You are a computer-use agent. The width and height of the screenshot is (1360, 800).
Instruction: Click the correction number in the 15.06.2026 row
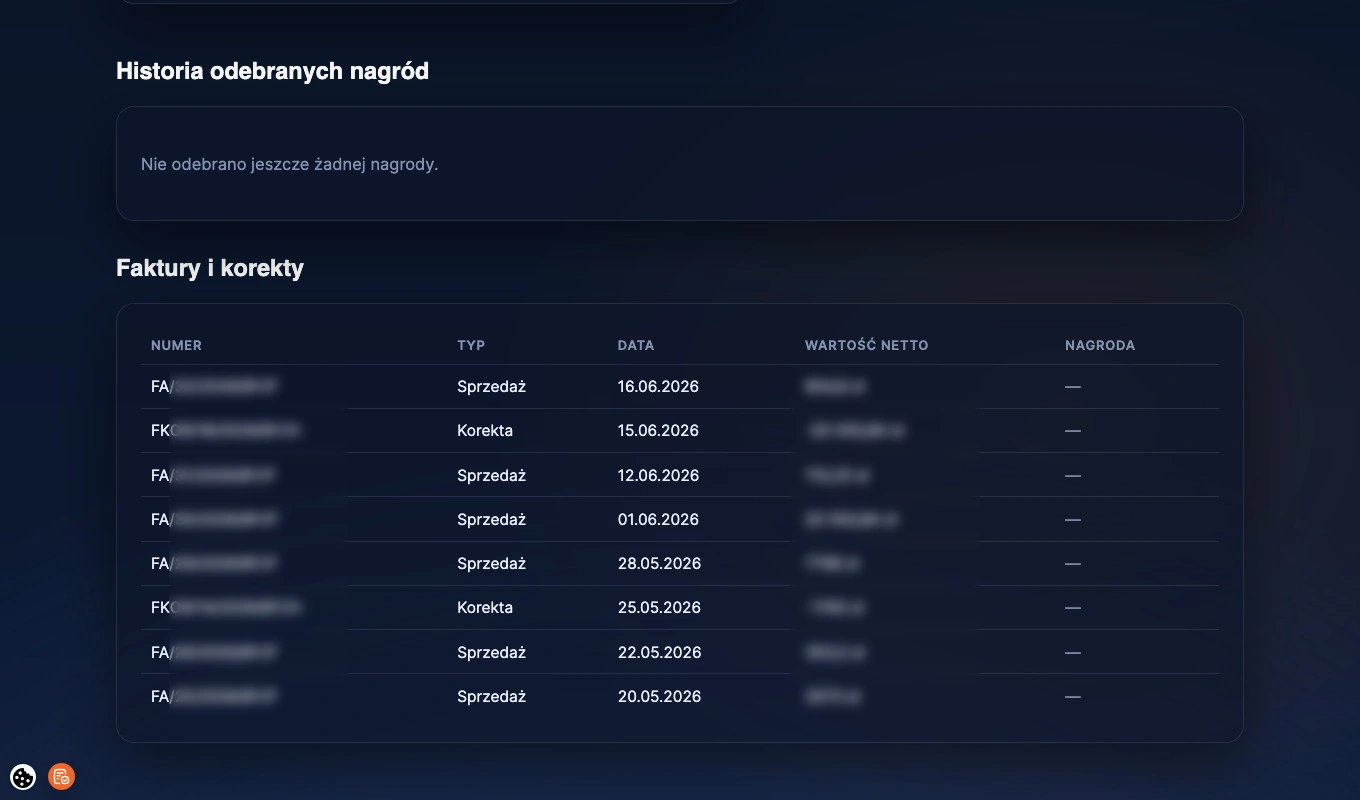[x=226, y=431]
